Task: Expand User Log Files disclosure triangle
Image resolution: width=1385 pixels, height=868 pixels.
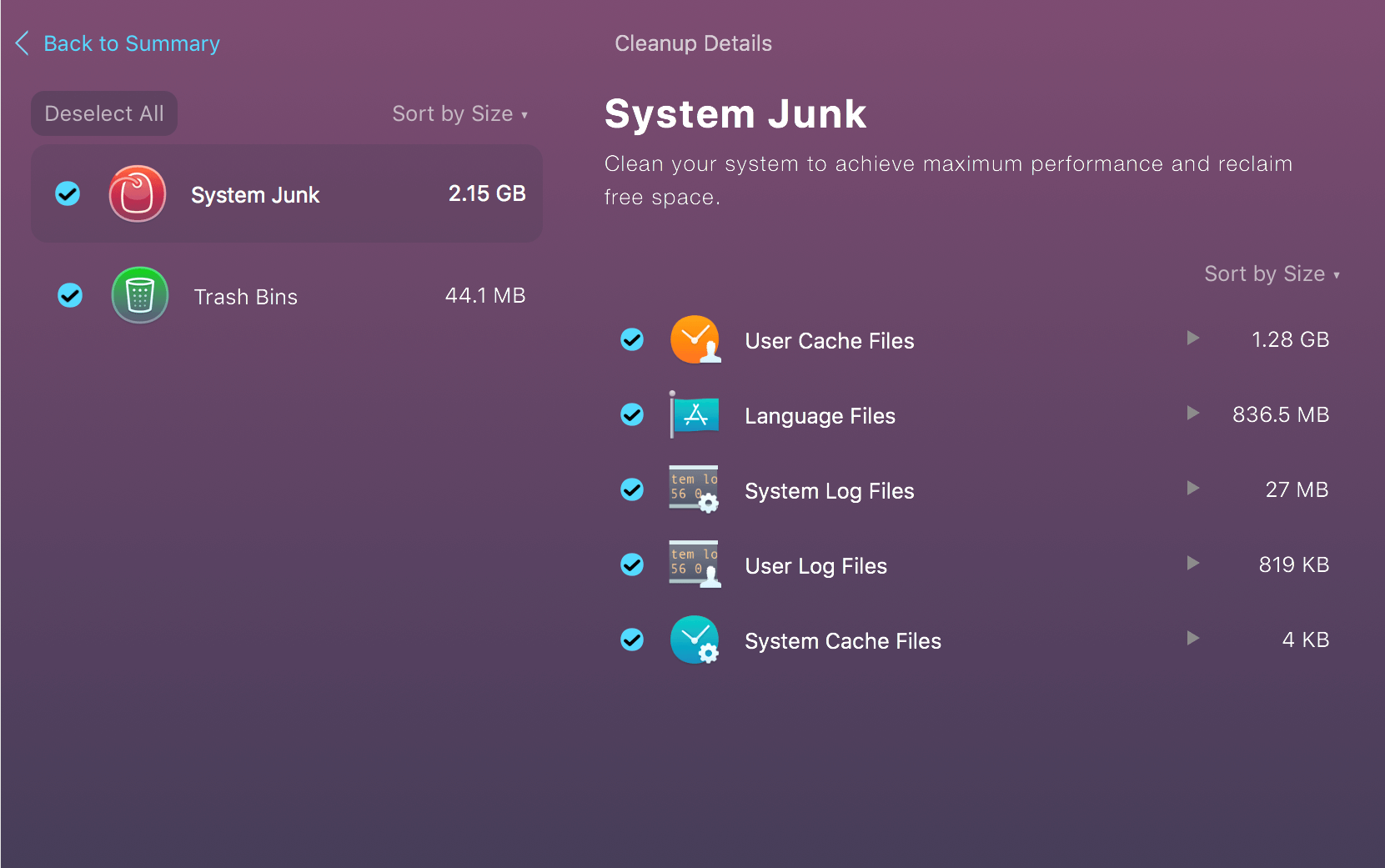Action: tap(1193, 563)
